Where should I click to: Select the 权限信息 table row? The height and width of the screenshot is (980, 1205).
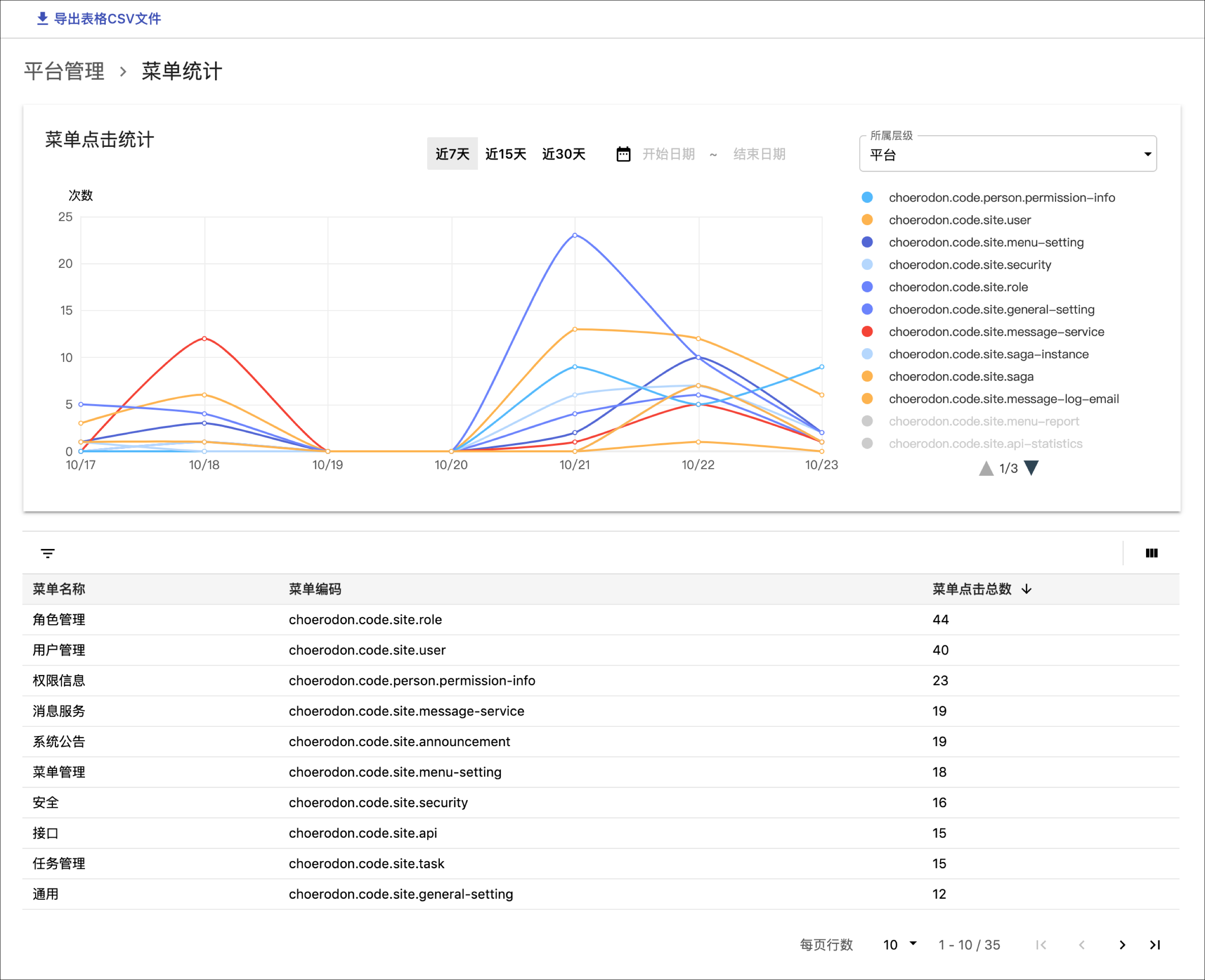[x=600, y=681]
